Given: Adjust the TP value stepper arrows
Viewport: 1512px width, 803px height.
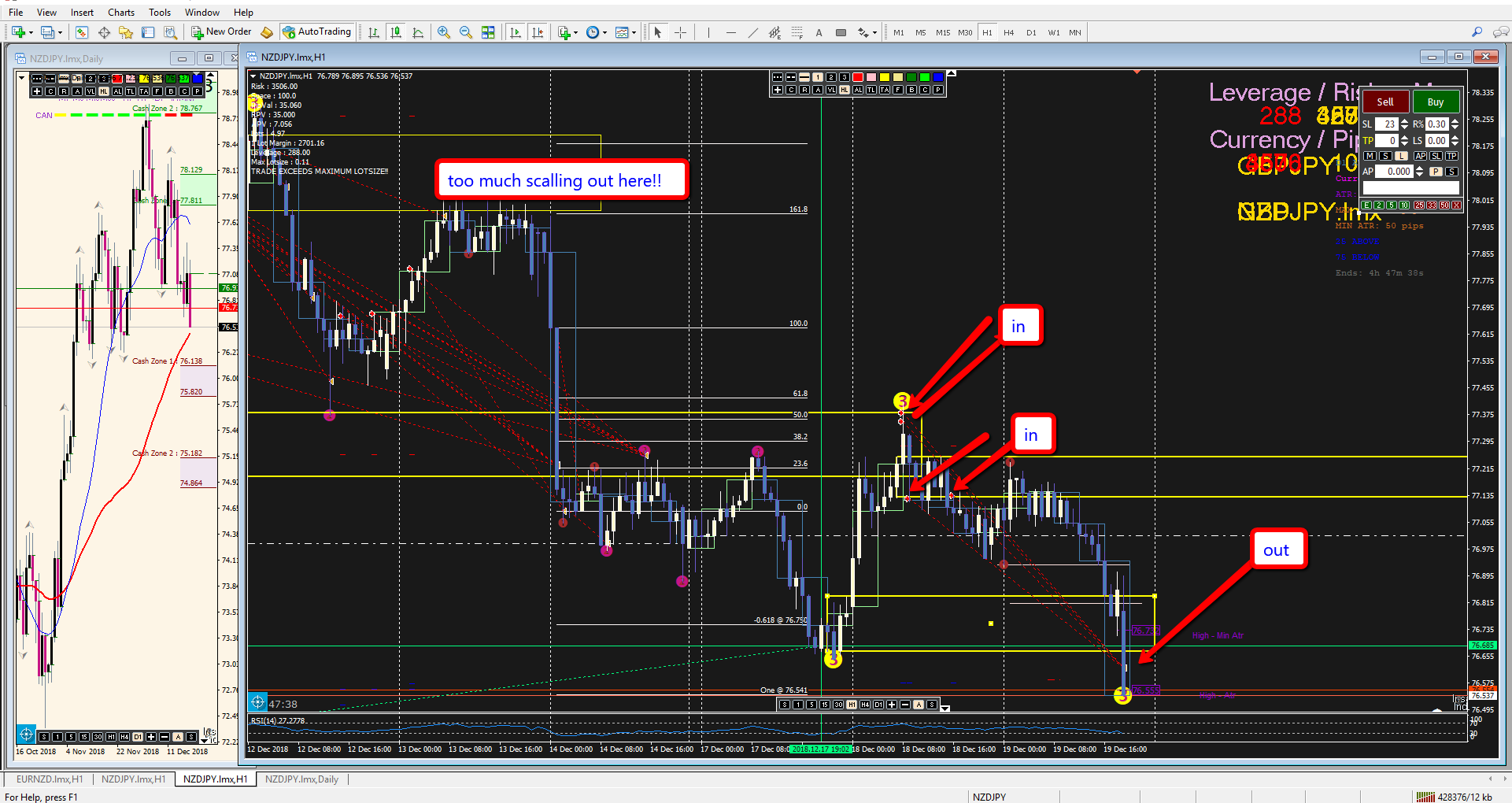Looking at the screenshot, I should tap(1405, 140).
